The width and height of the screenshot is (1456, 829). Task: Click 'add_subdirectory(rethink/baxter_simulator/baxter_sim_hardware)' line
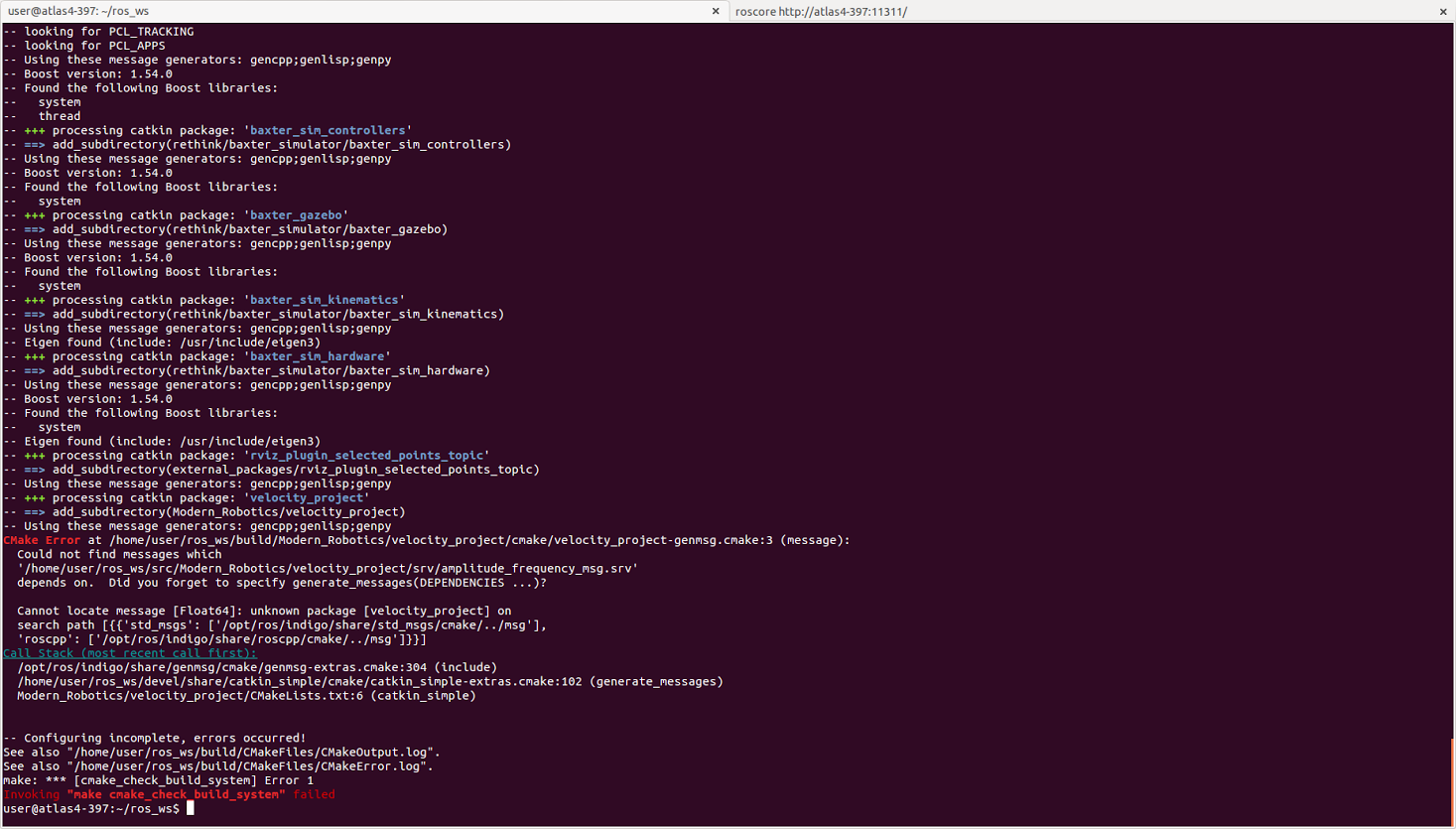pos(246,370)
